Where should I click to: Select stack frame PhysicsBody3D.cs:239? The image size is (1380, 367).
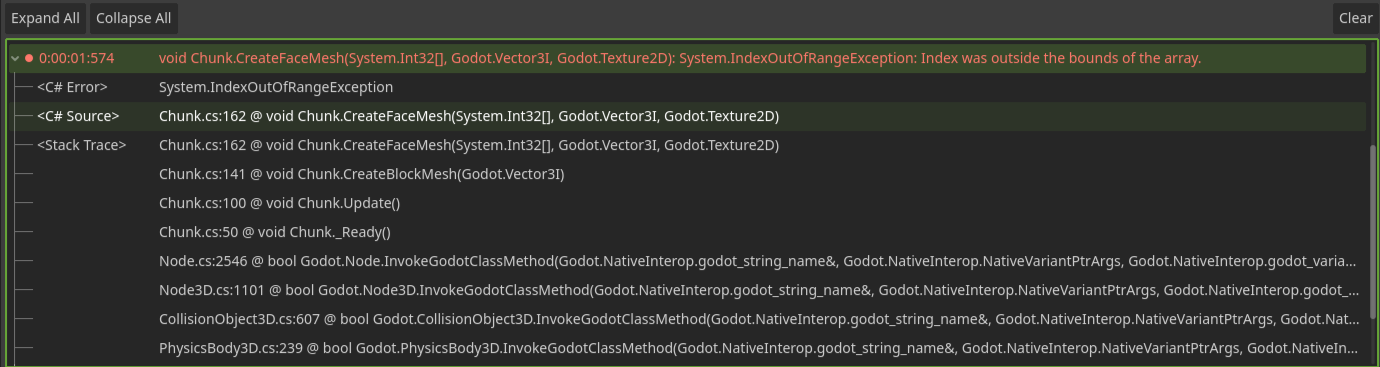coord(759,349)
